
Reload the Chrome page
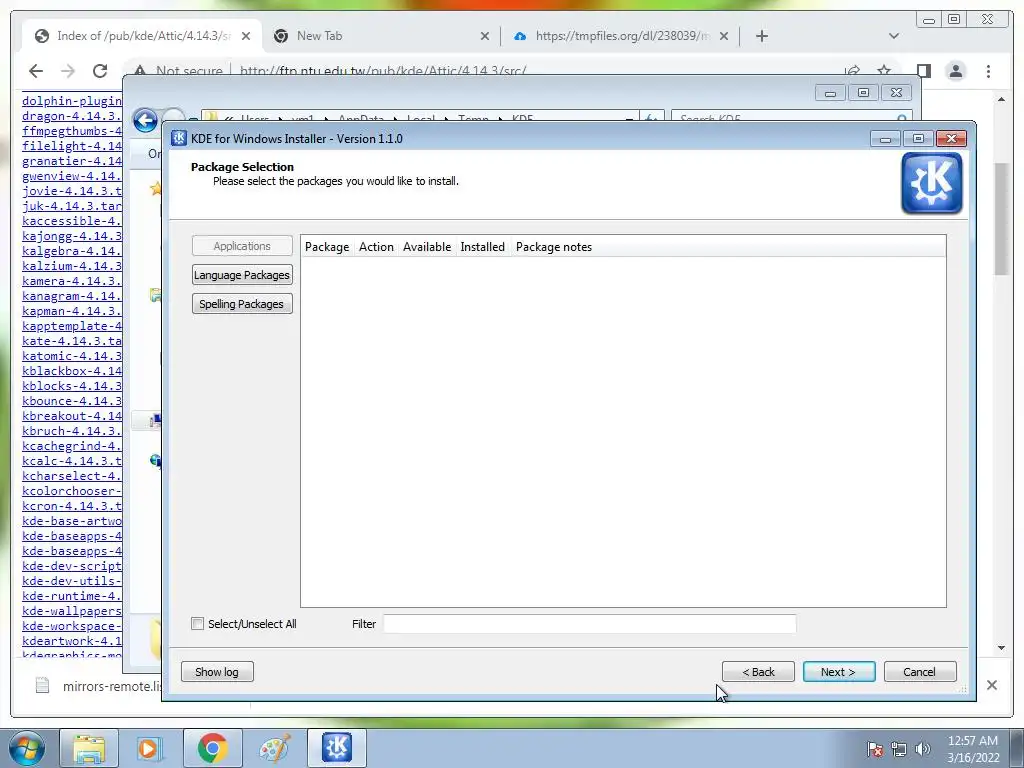click(x=100, y=71)
